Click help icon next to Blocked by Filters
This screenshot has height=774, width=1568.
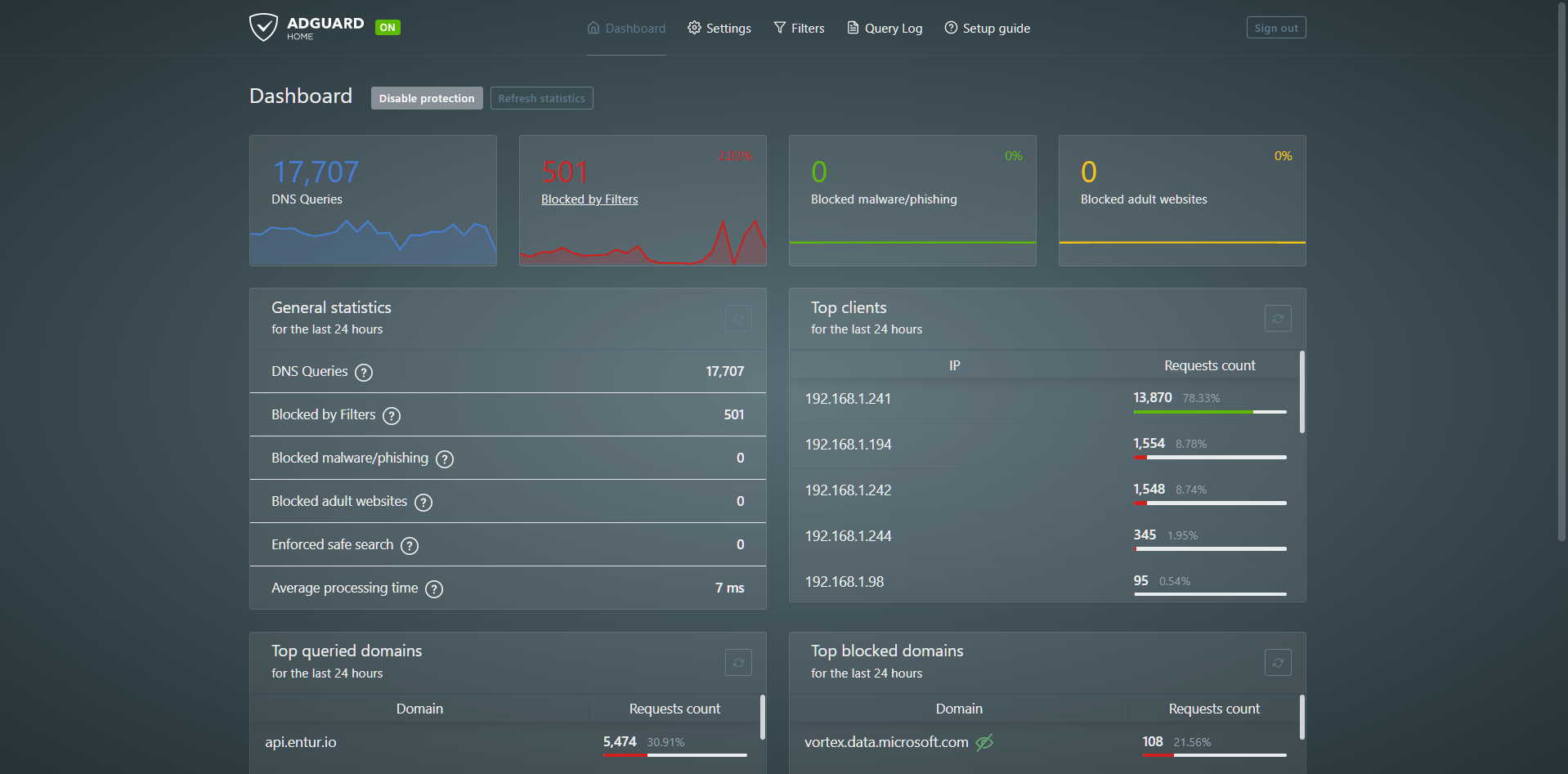[392, 416]
